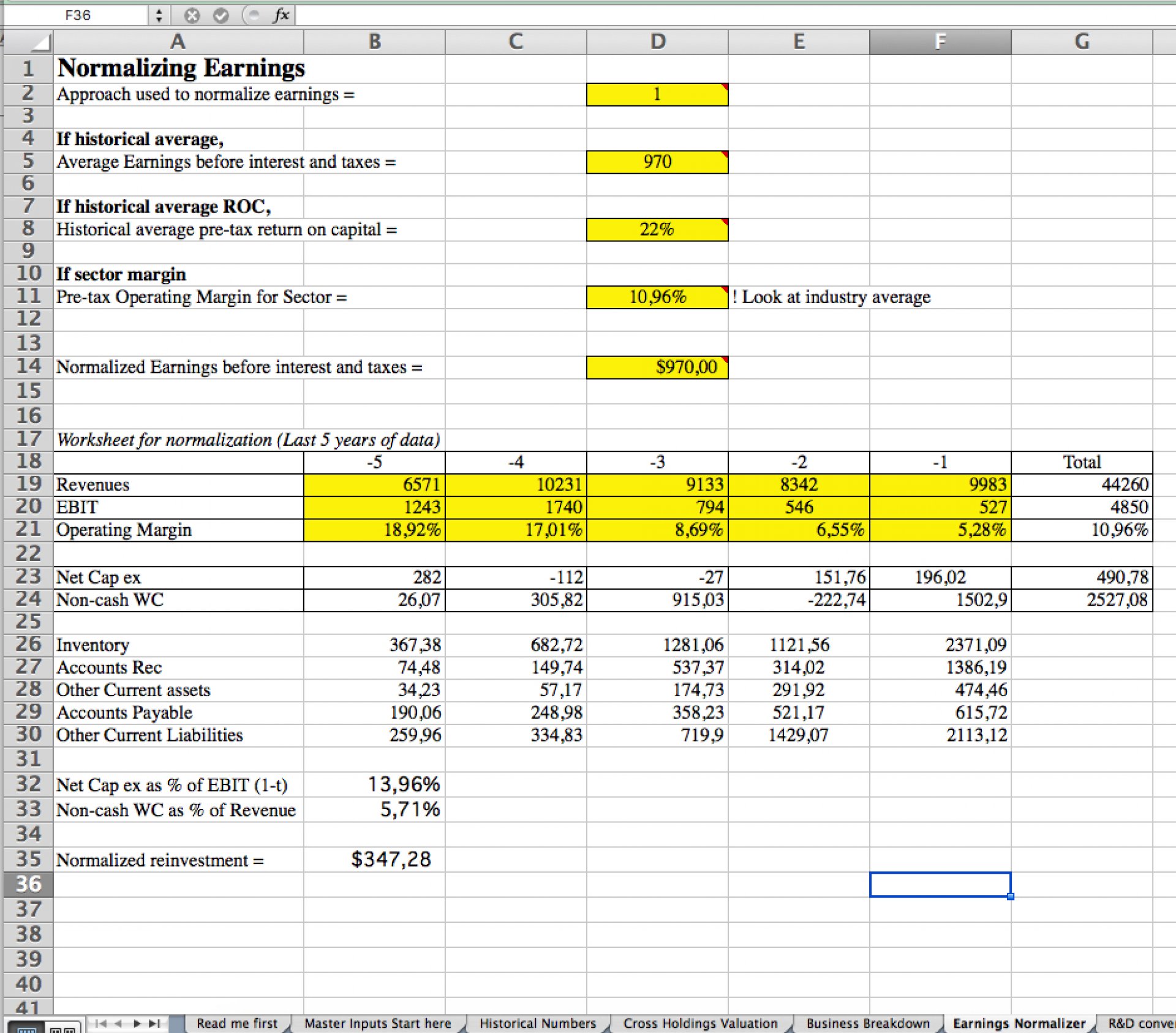Select the Revenues value 6571

pos(374,484)
